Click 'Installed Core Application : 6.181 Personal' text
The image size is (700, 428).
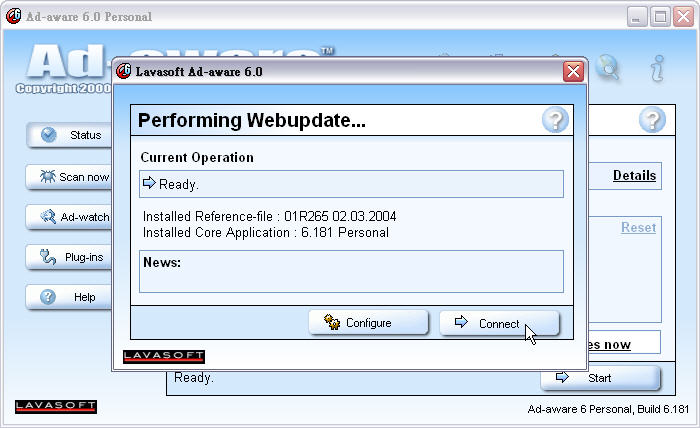(266, 233)
